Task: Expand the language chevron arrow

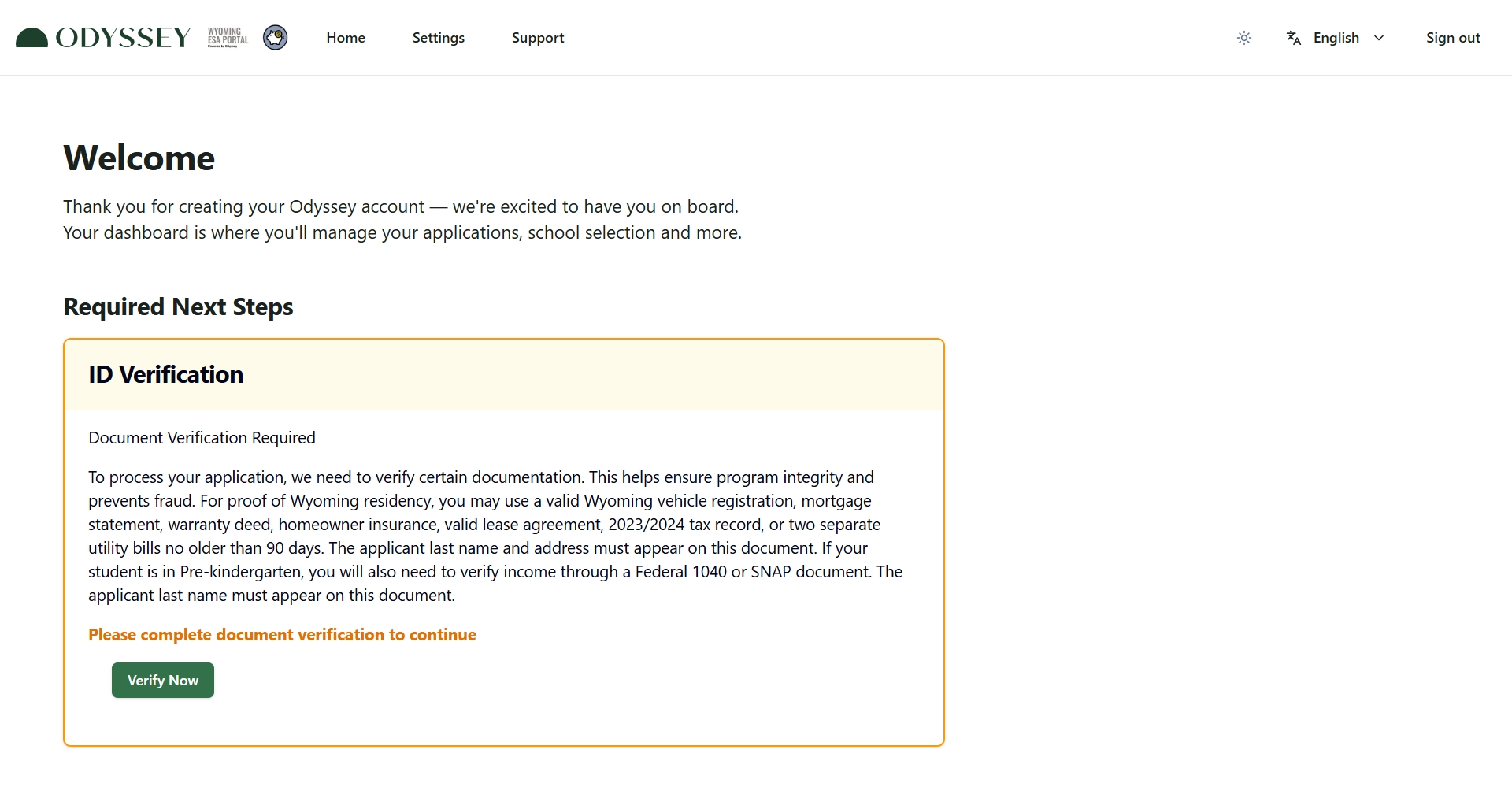Action: point(1379,38)
